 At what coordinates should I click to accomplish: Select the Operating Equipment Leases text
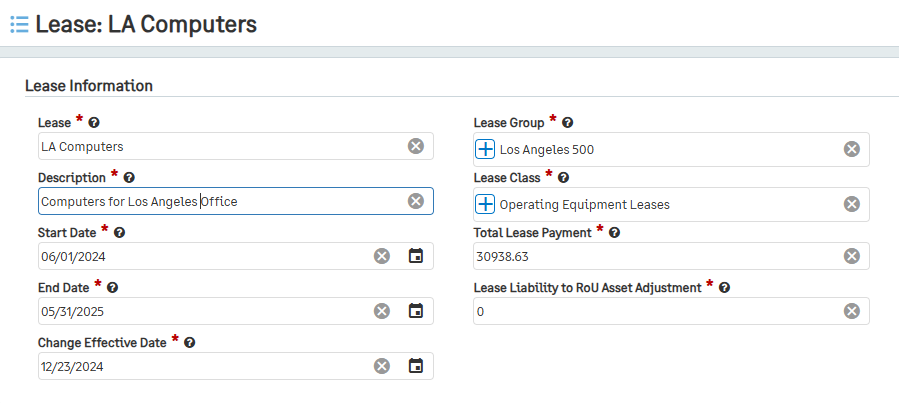[x=585, y=205]
